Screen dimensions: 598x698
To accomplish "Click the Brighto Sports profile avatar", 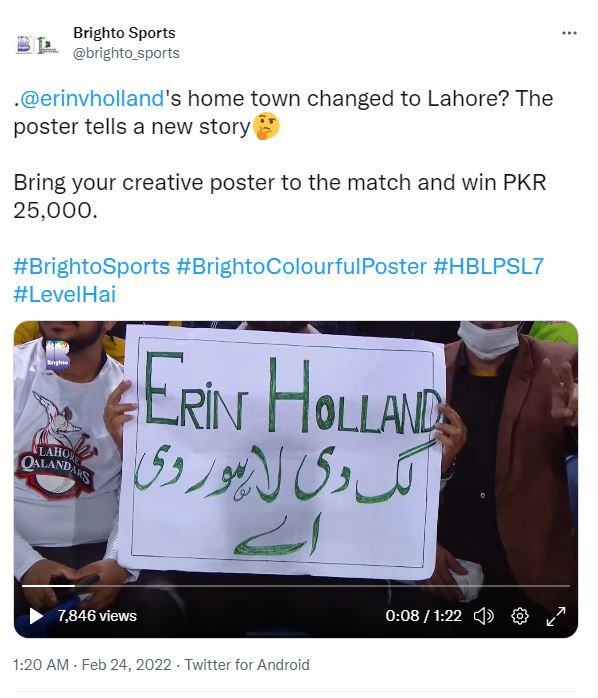I will [37, 45].
